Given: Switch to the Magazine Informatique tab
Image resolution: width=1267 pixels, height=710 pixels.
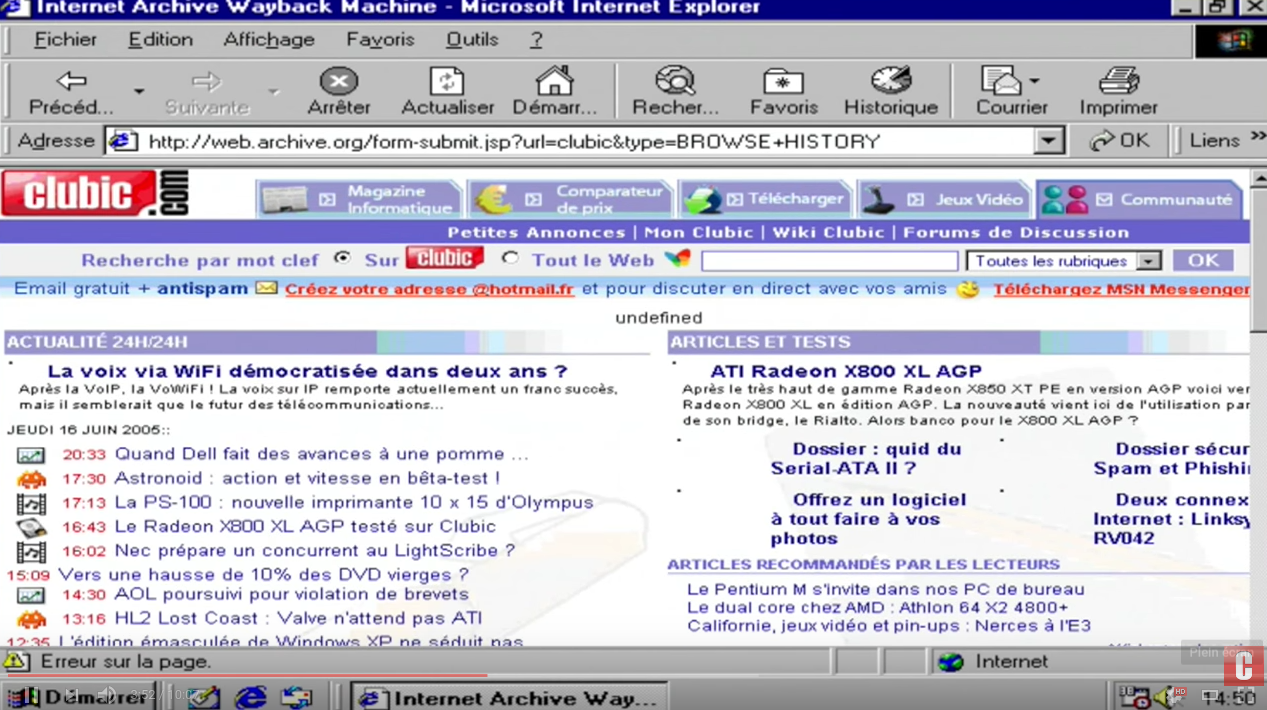Looking at the screenshot, I should pos(359,199).
